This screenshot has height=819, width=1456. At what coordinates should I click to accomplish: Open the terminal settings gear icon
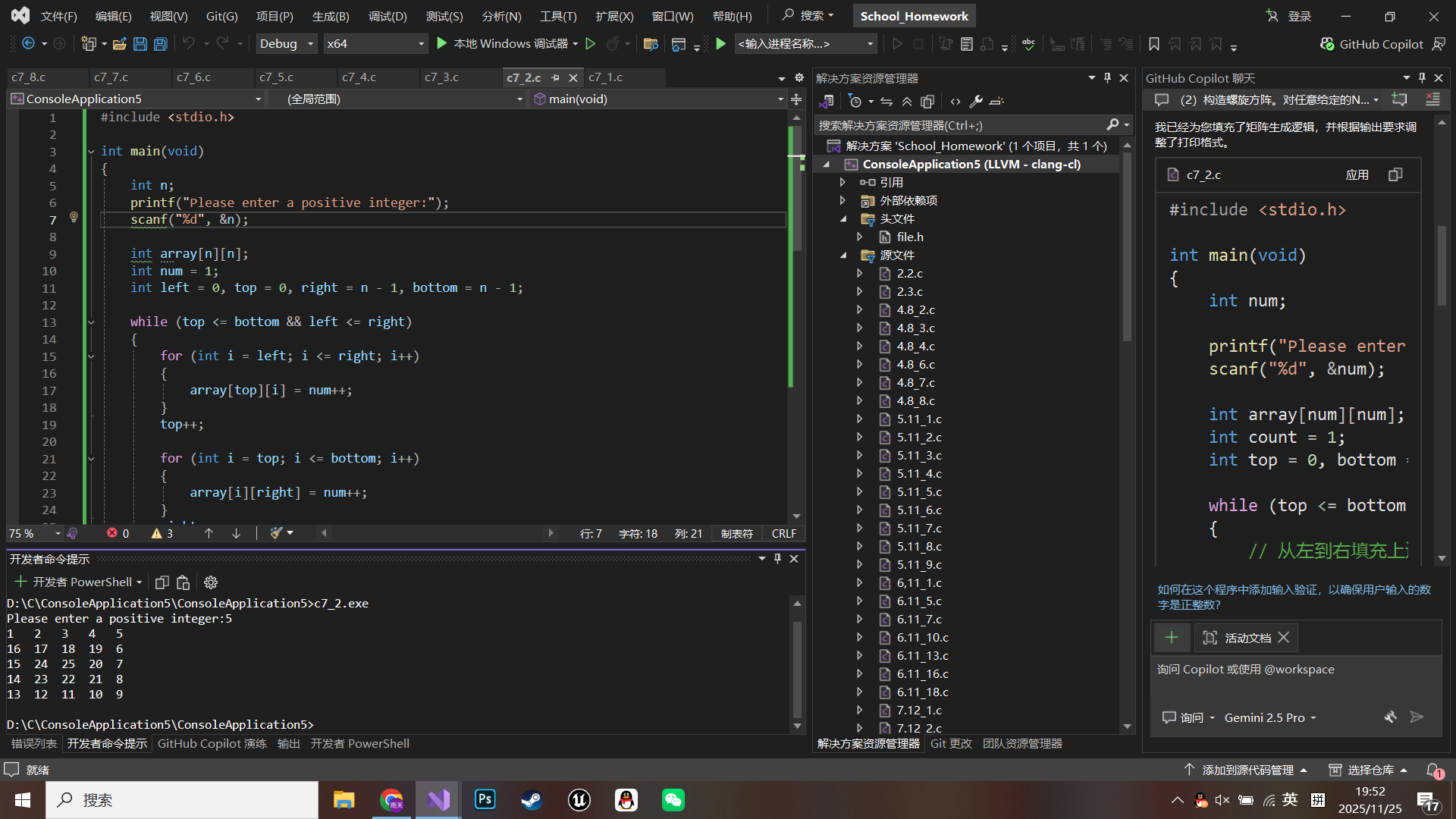[211, 582]
